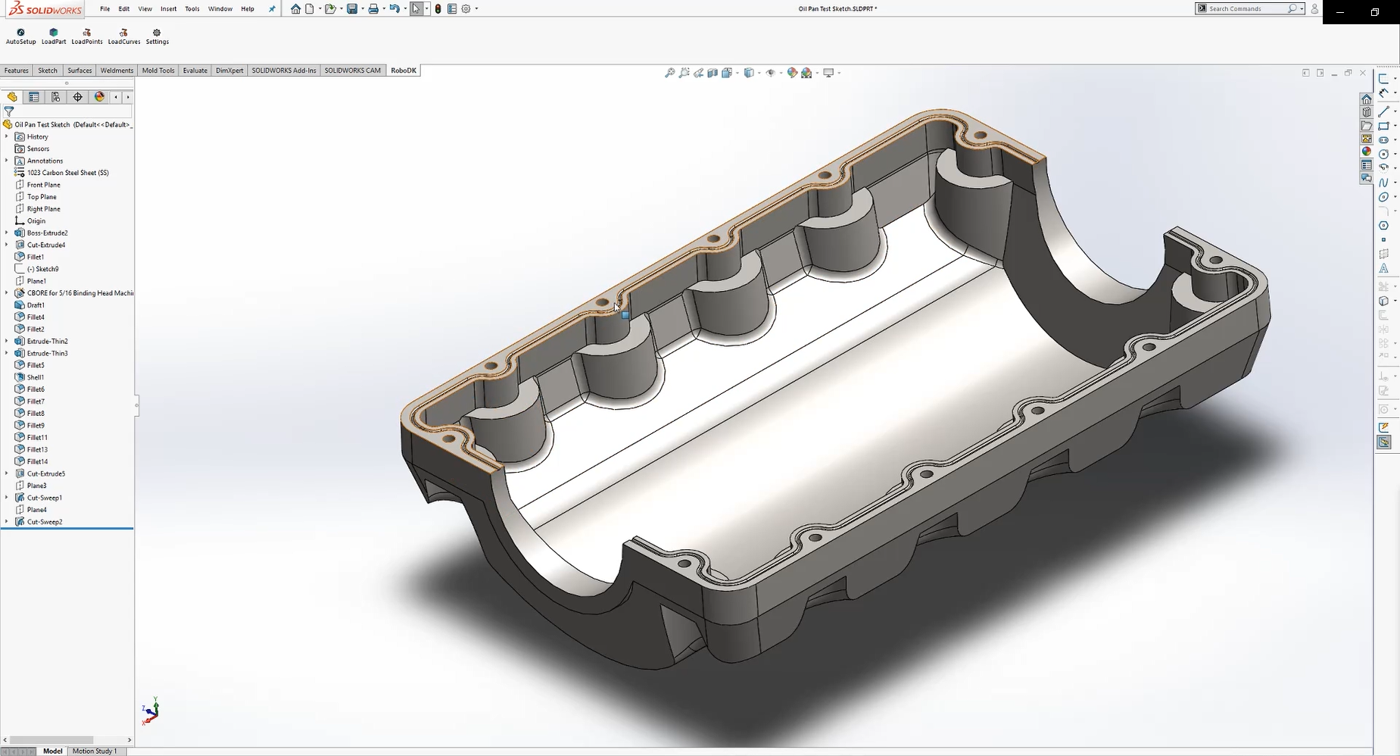1400x756 pixels.
Task: Activate the Zoom to Area tool
Action: click(684, 72)
